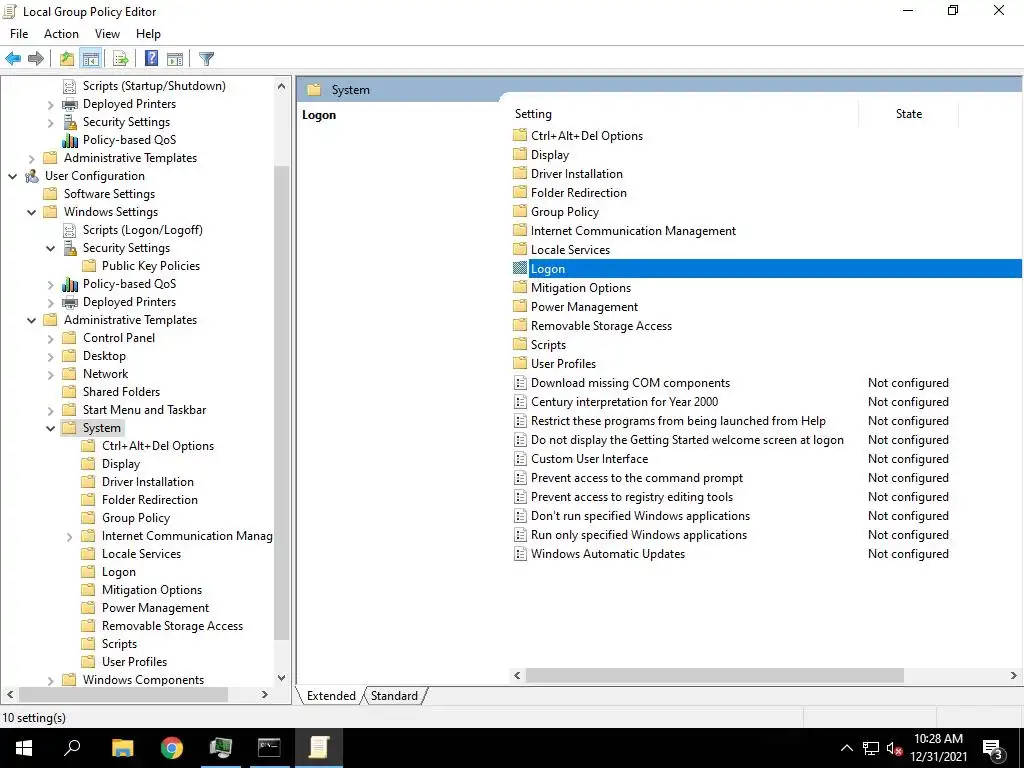Click the Filter funnel toolbar icon
Screen dimensions: 1024x768
point(206,59)
